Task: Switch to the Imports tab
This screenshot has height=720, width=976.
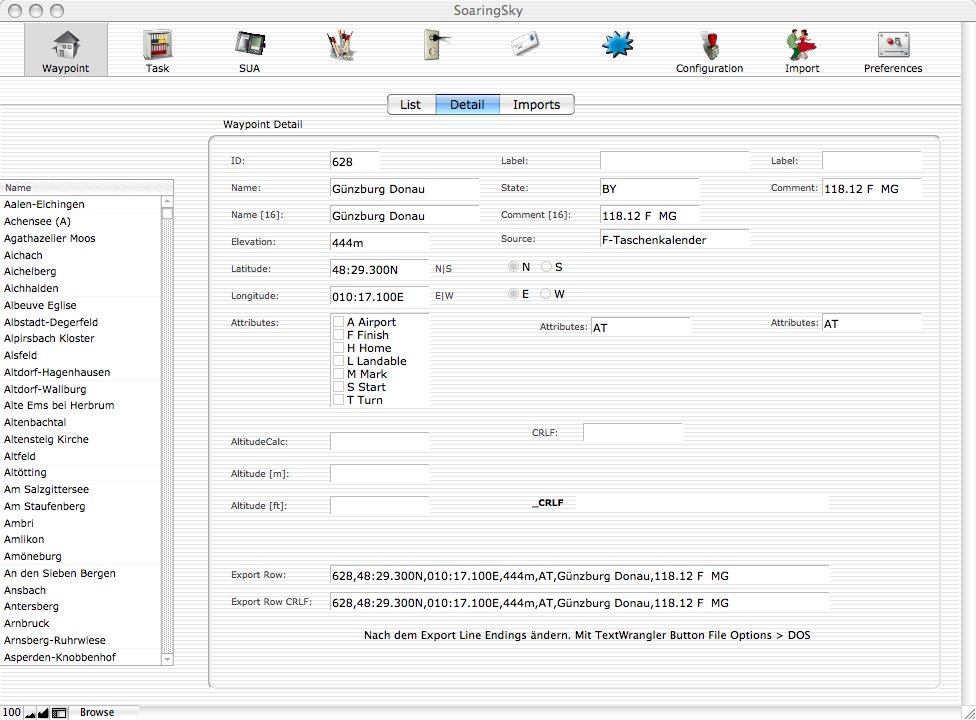Action: (x=537, y=105)
